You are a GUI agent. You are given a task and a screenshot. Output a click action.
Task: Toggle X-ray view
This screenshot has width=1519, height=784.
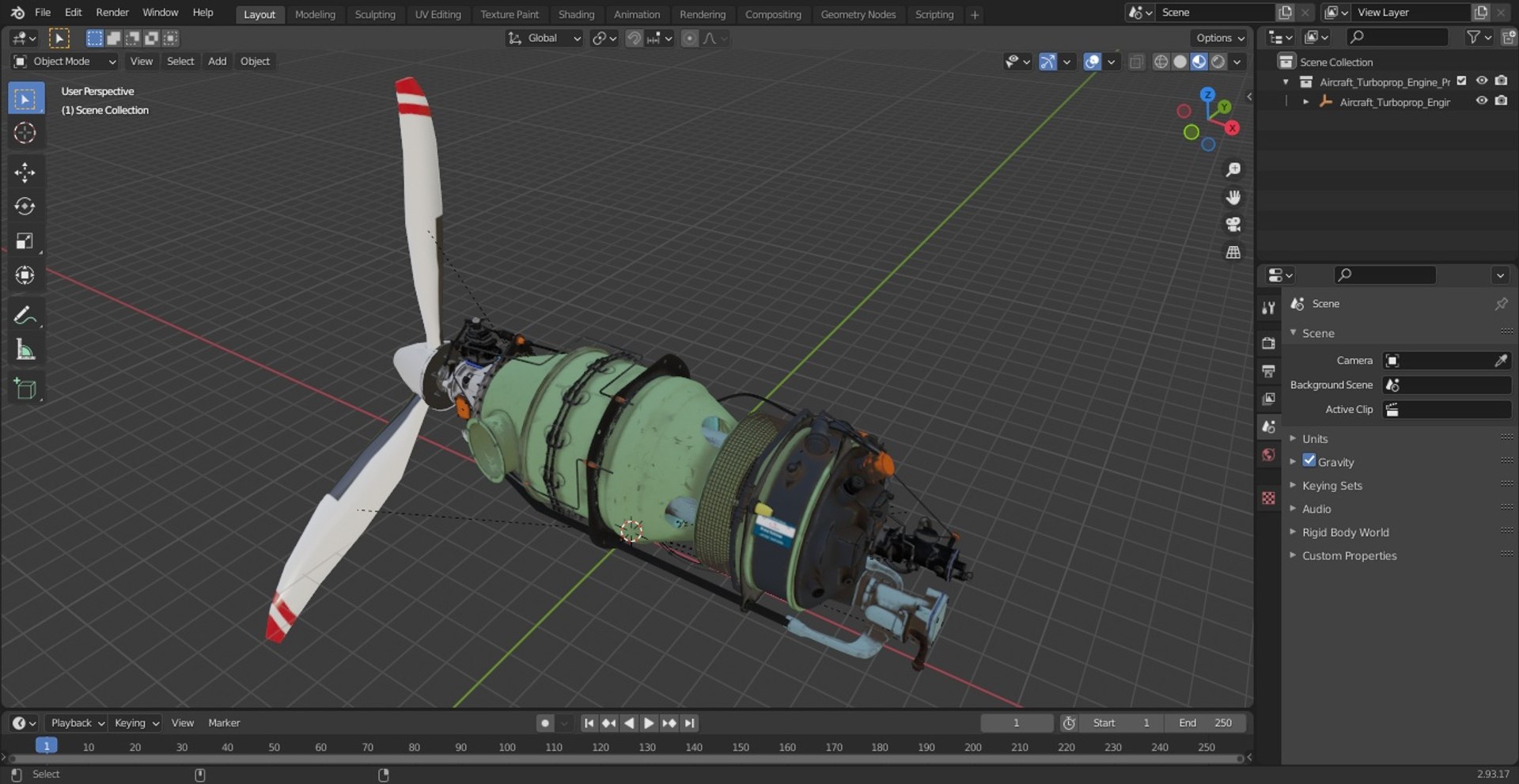tap(1136, 62)
